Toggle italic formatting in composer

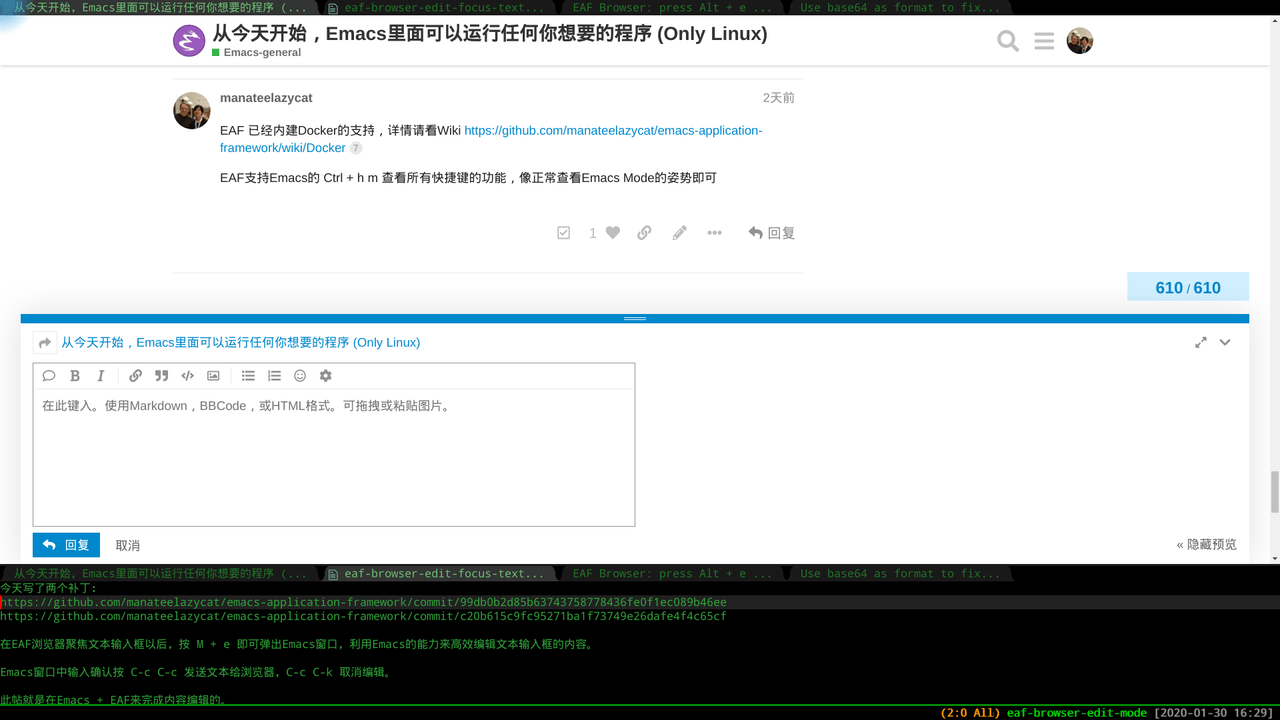[101, 376]
